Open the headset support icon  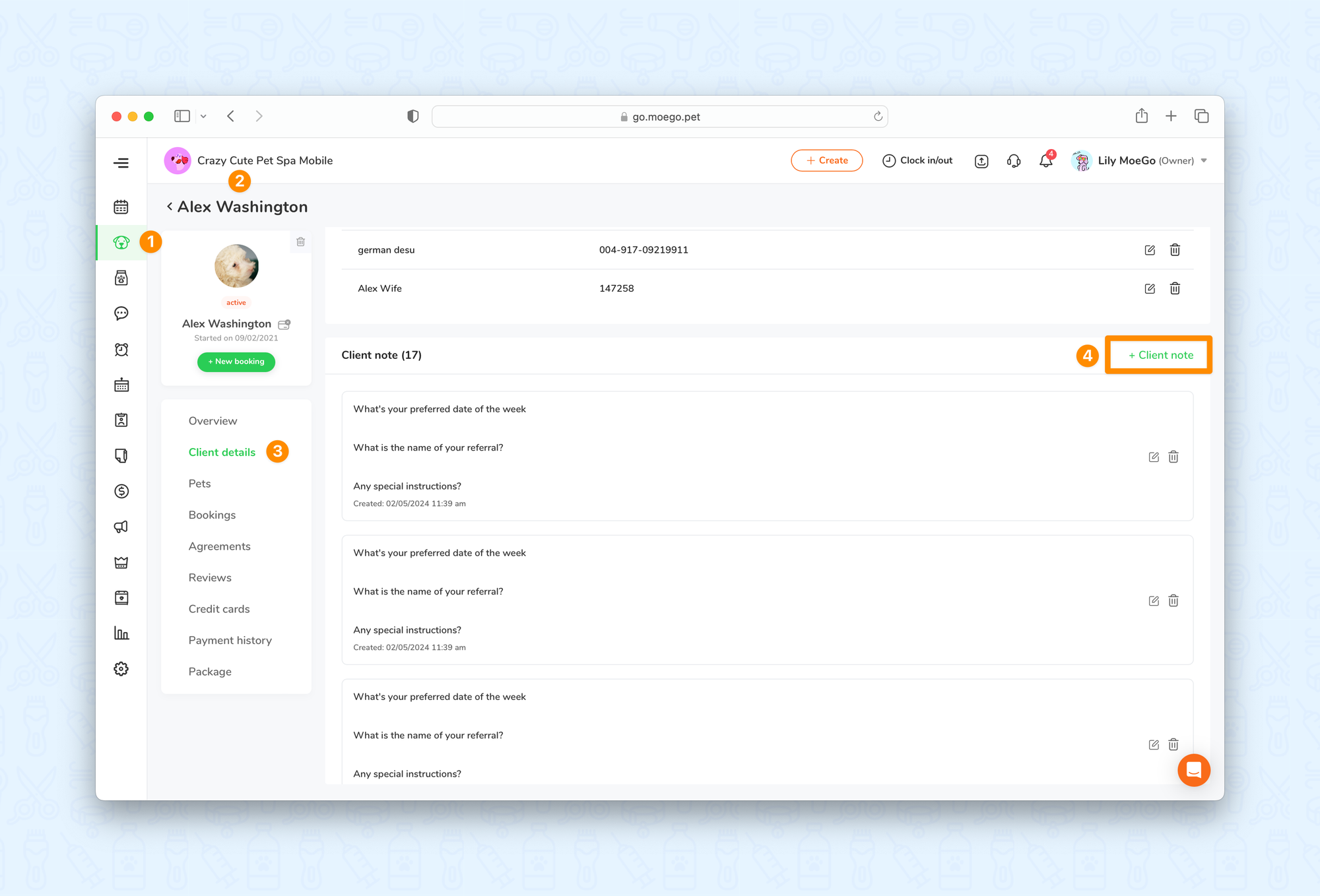[x=1014, y=161]
